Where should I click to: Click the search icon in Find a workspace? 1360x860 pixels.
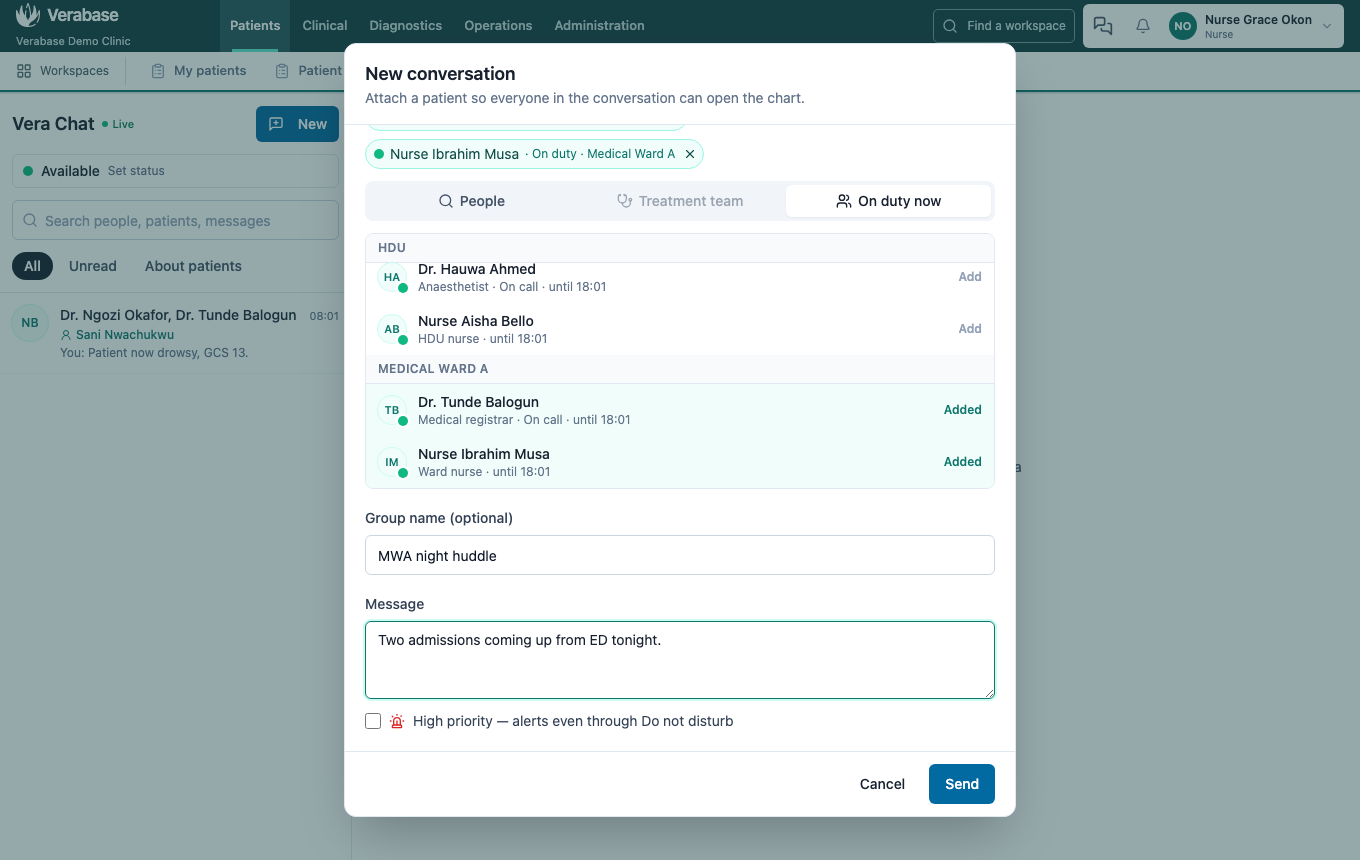(950, 26)
